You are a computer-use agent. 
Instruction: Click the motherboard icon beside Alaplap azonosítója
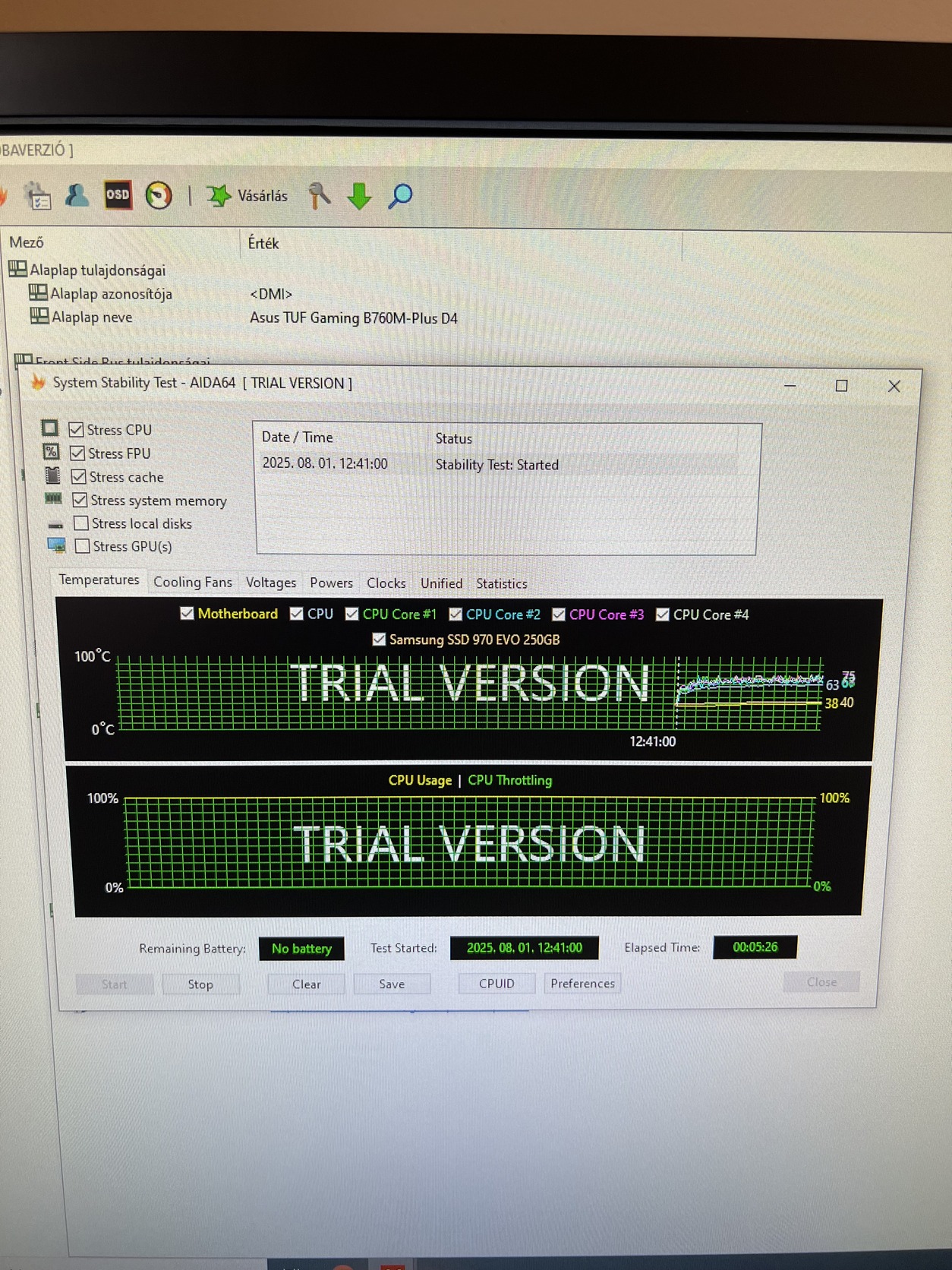click(x=38, y=292)
